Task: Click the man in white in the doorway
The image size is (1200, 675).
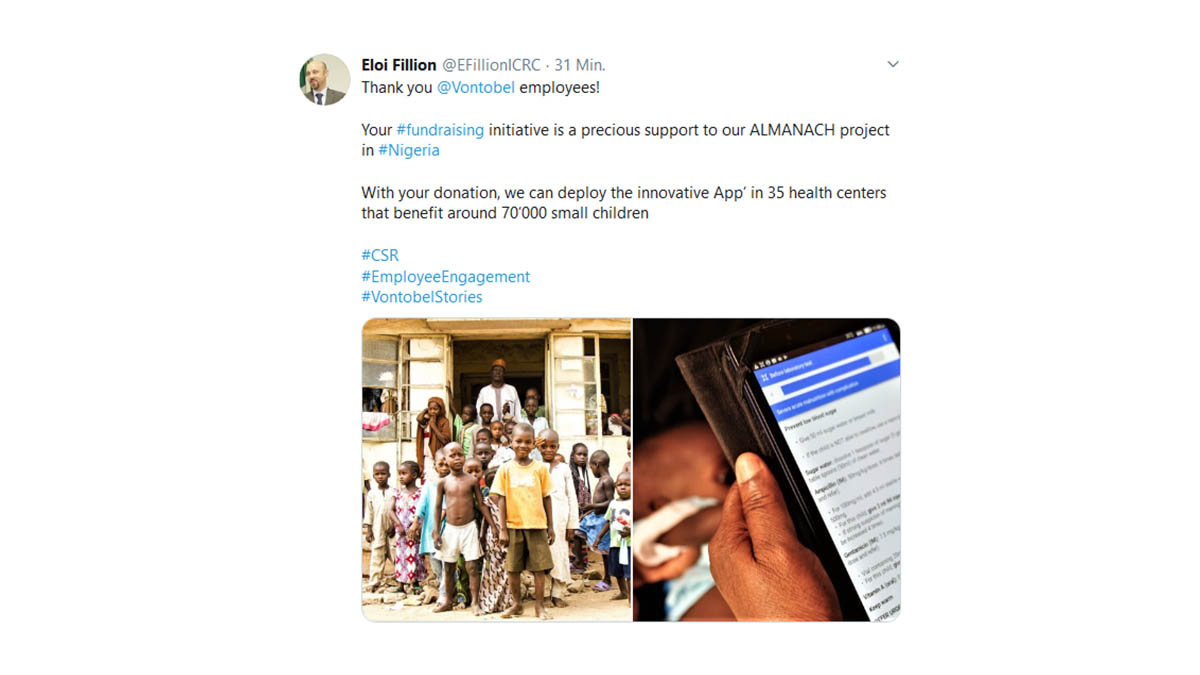Action: 498,393
